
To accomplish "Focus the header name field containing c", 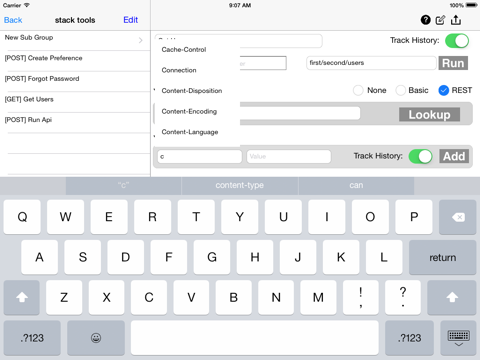I will (200, 156).
